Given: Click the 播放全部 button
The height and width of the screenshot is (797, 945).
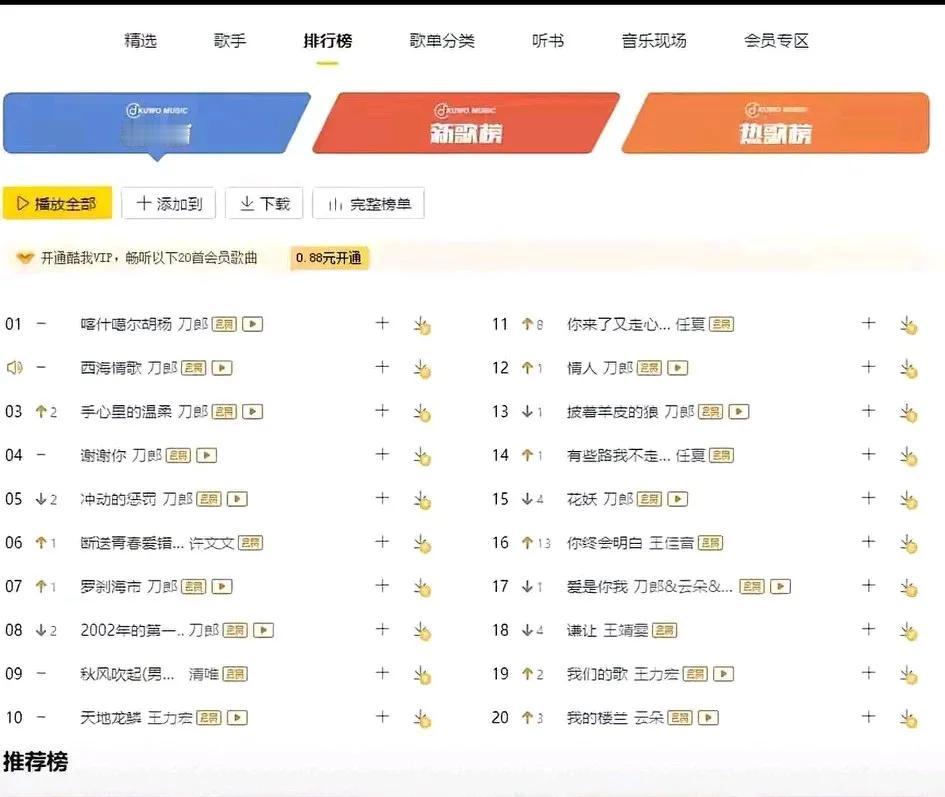Looking at the screenshot, I should point(57,203).
